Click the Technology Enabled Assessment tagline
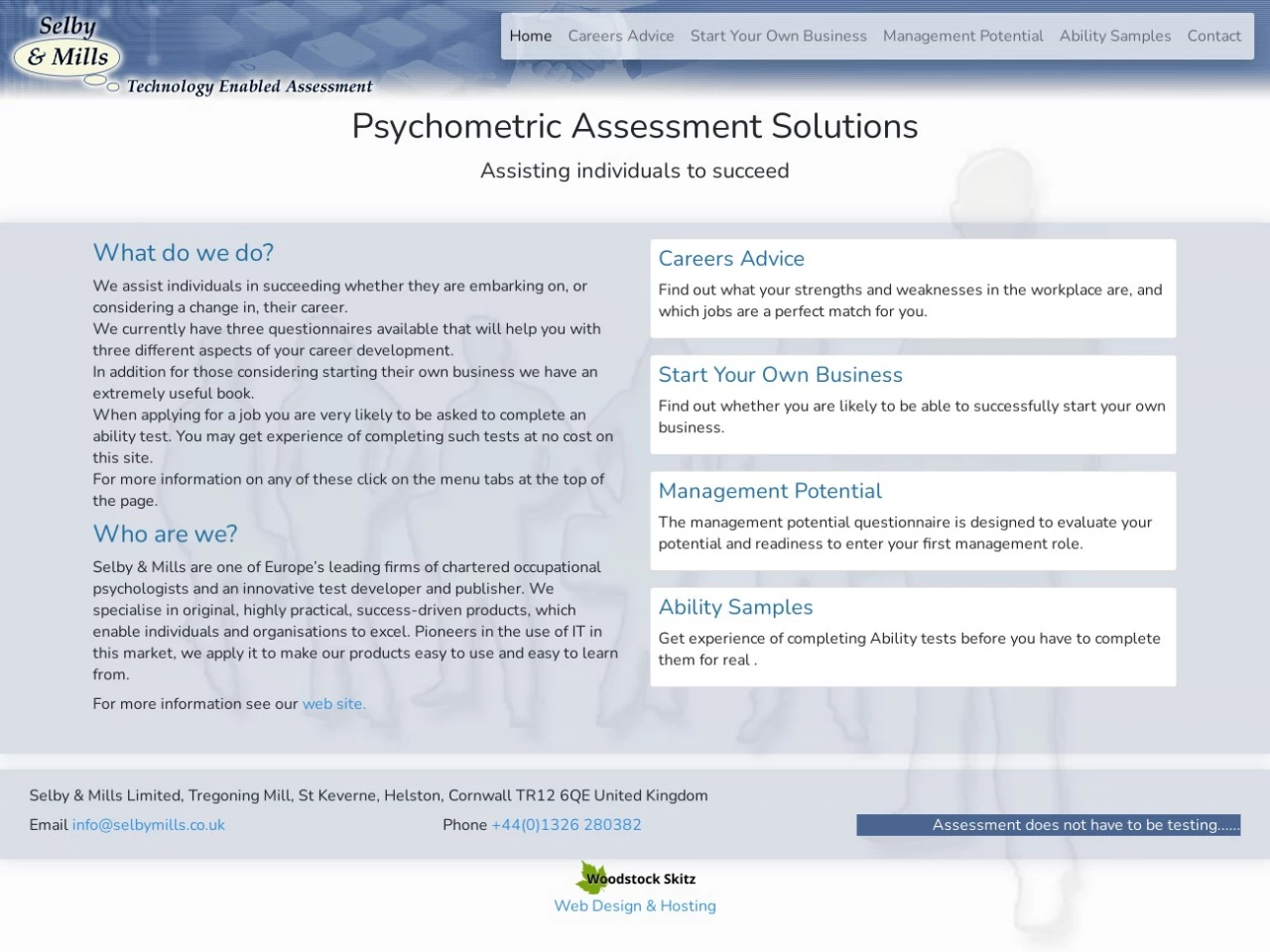This screenshot has width=1270, height=952. coord(249,87)
